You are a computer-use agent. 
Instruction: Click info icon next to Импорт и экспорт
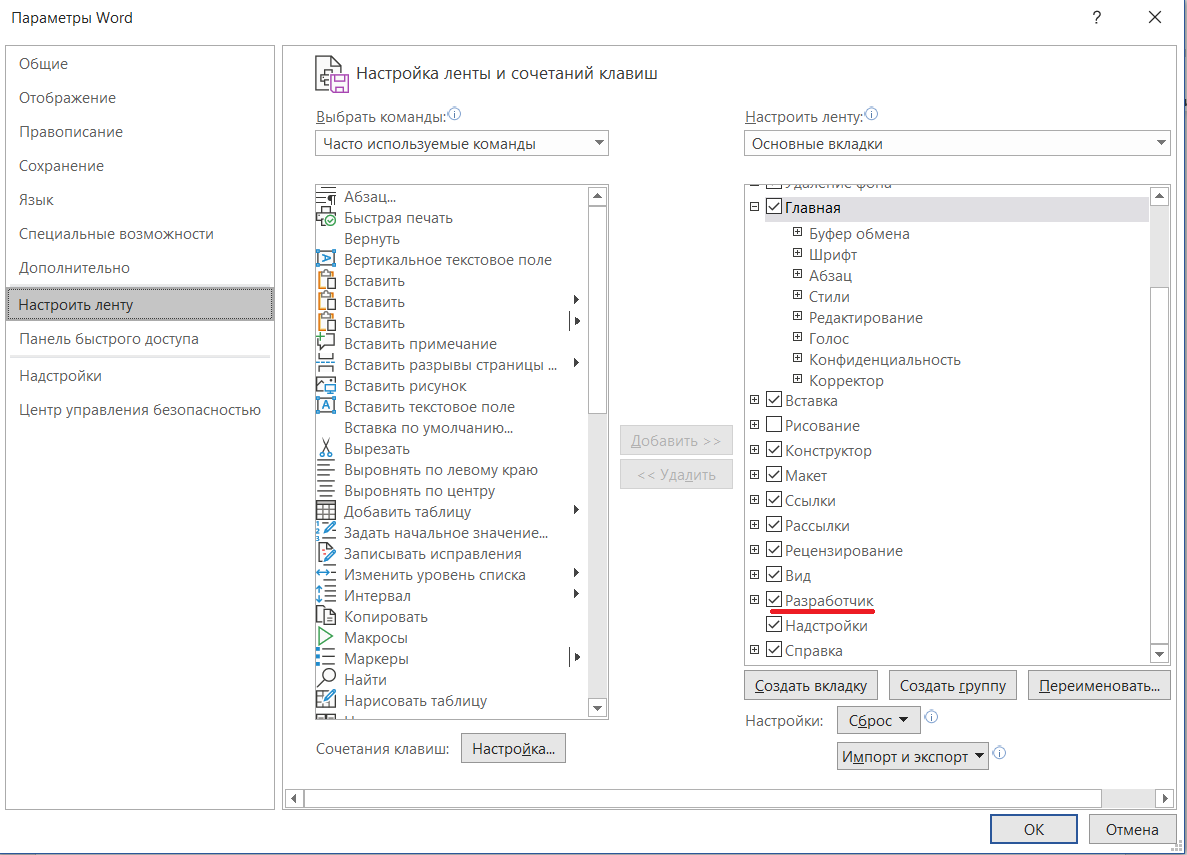(x=999, y=753)
